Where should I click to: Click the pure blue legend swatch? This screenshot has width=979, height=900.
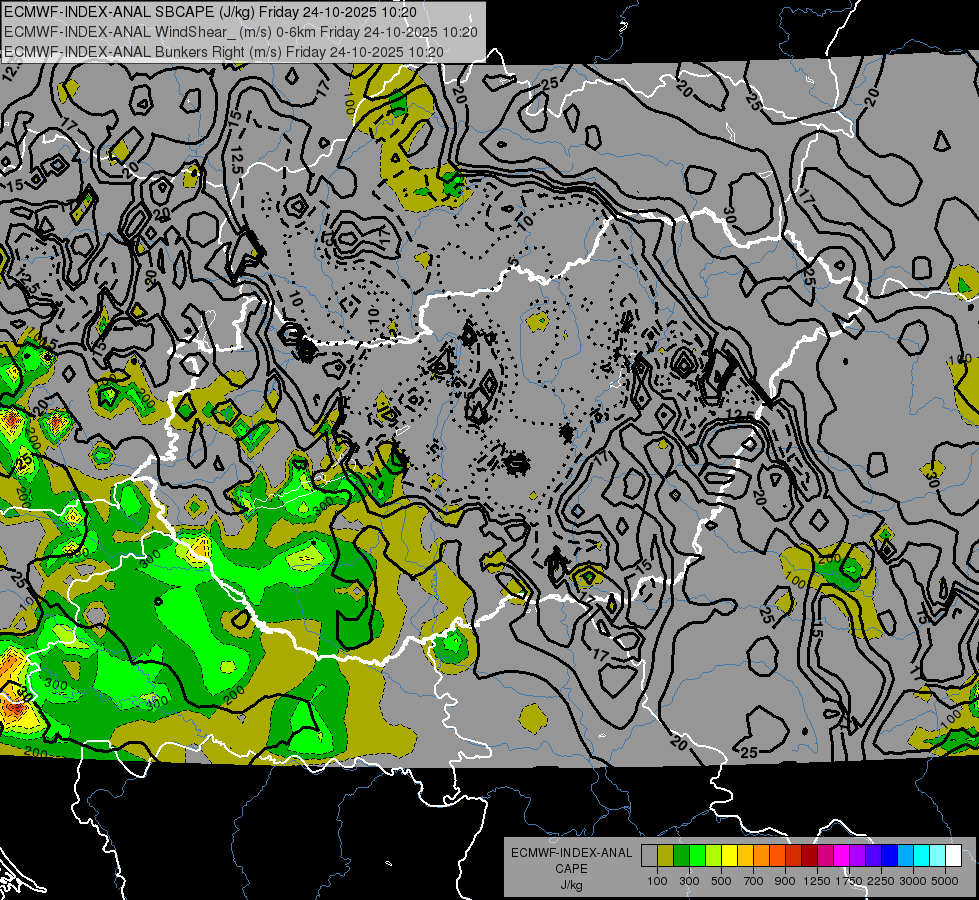[889, 856]
